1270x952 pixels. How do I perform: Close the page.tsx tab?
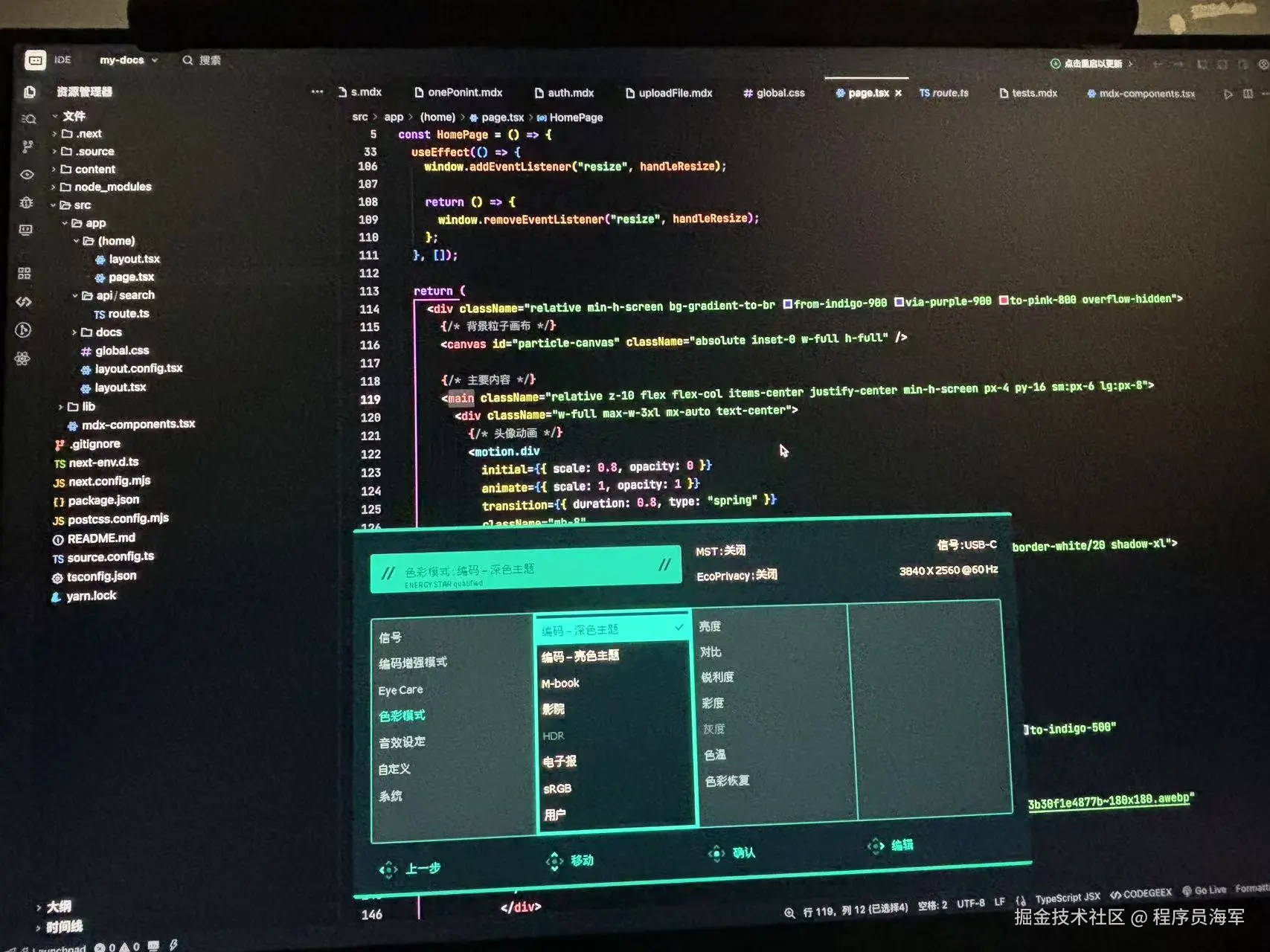(x=899, y=93)
